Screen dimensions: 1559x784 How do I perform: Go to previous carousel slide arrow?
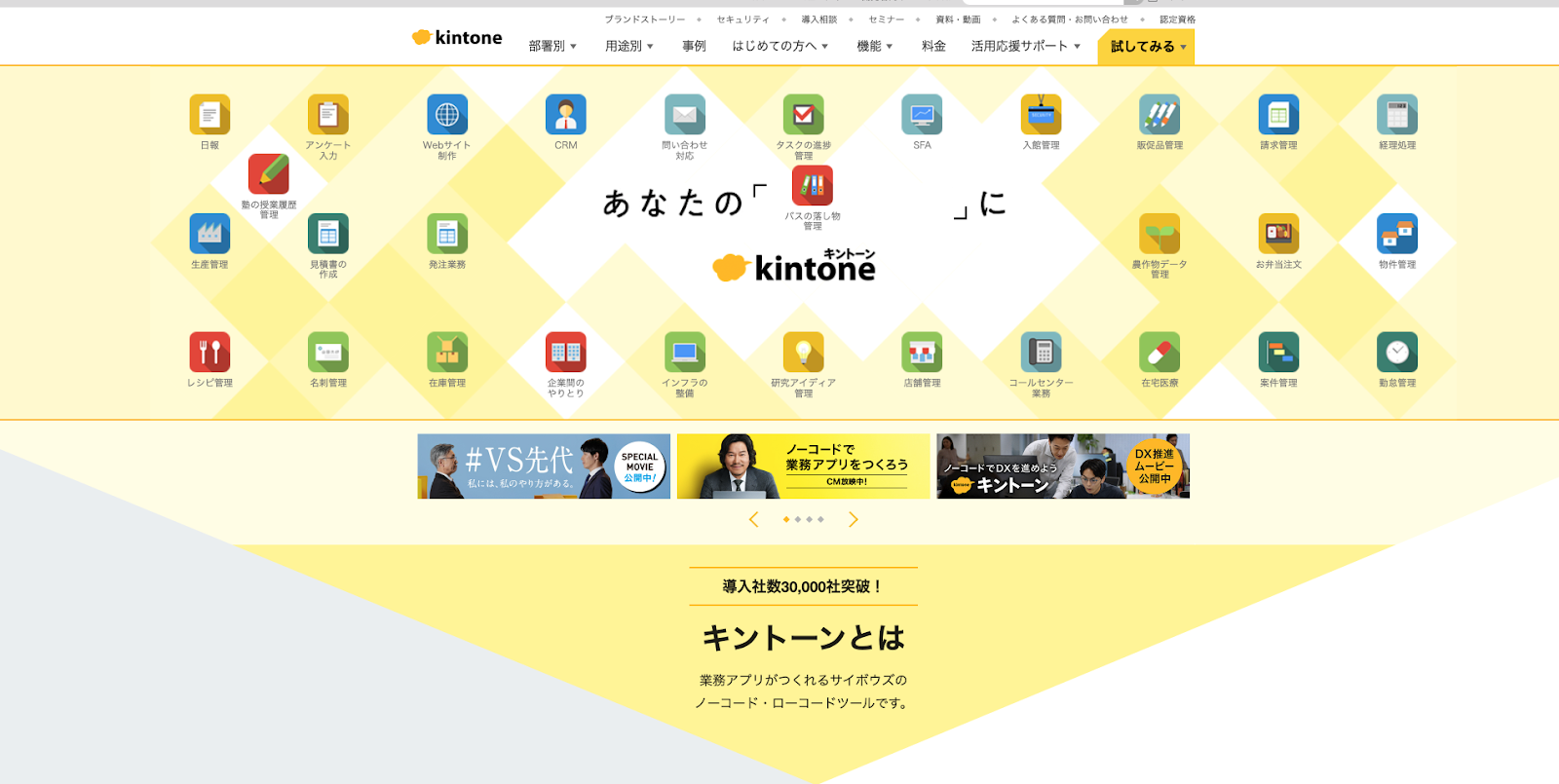click(x=753, y=520)
